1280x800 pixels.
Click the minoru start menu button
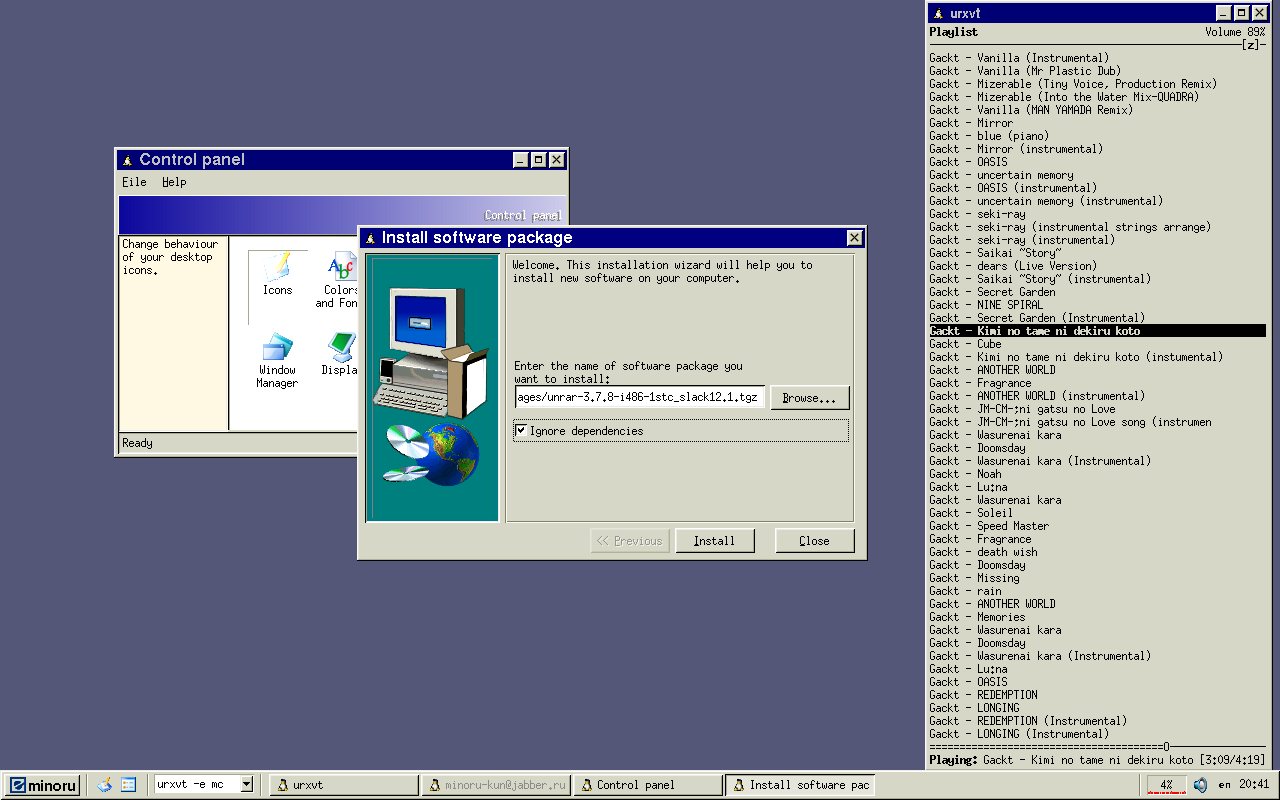[x=43, y=785]
